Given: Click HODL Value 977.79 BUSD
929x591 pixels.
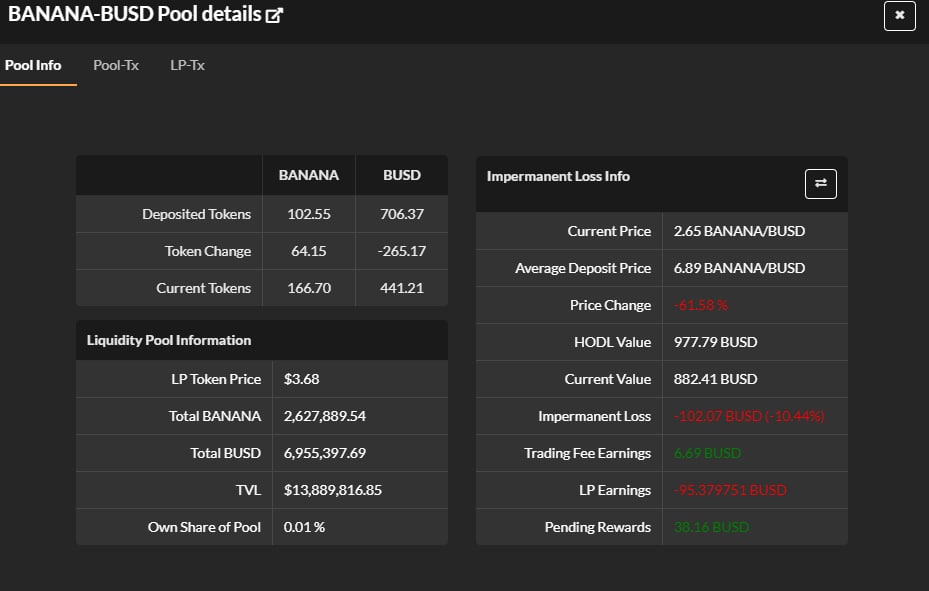Looking at the screenshot, I should point(715,342).
